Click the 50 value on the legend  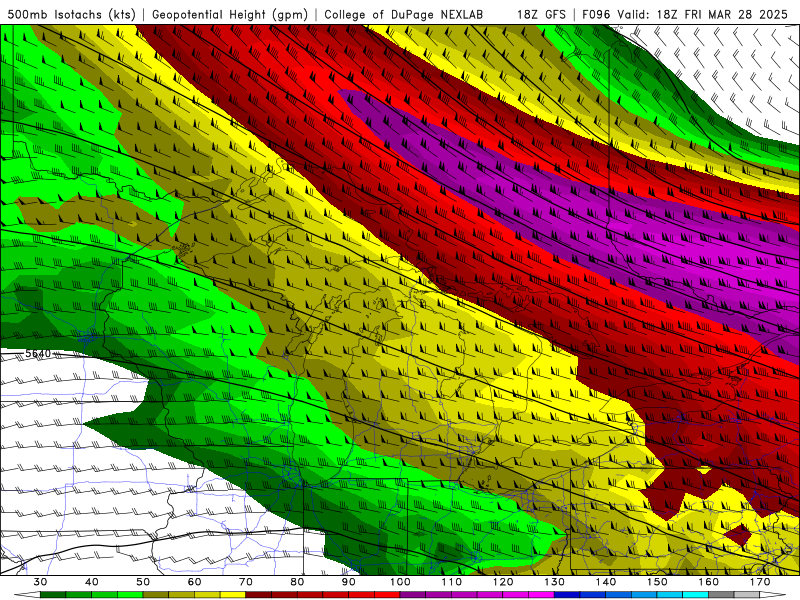pos(143,582)
